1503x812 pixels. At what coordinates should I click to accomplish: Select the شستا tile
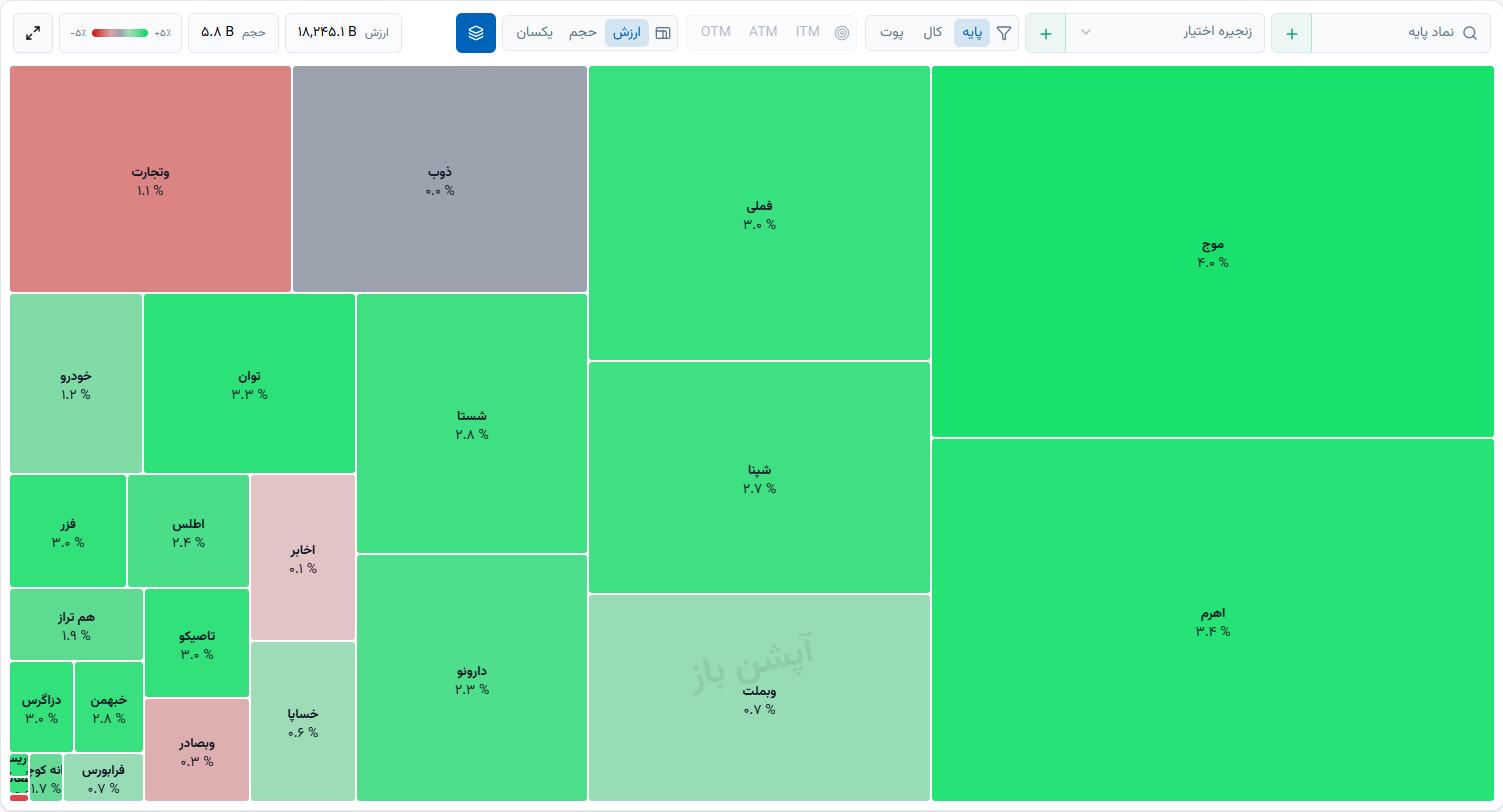point(472,423)
